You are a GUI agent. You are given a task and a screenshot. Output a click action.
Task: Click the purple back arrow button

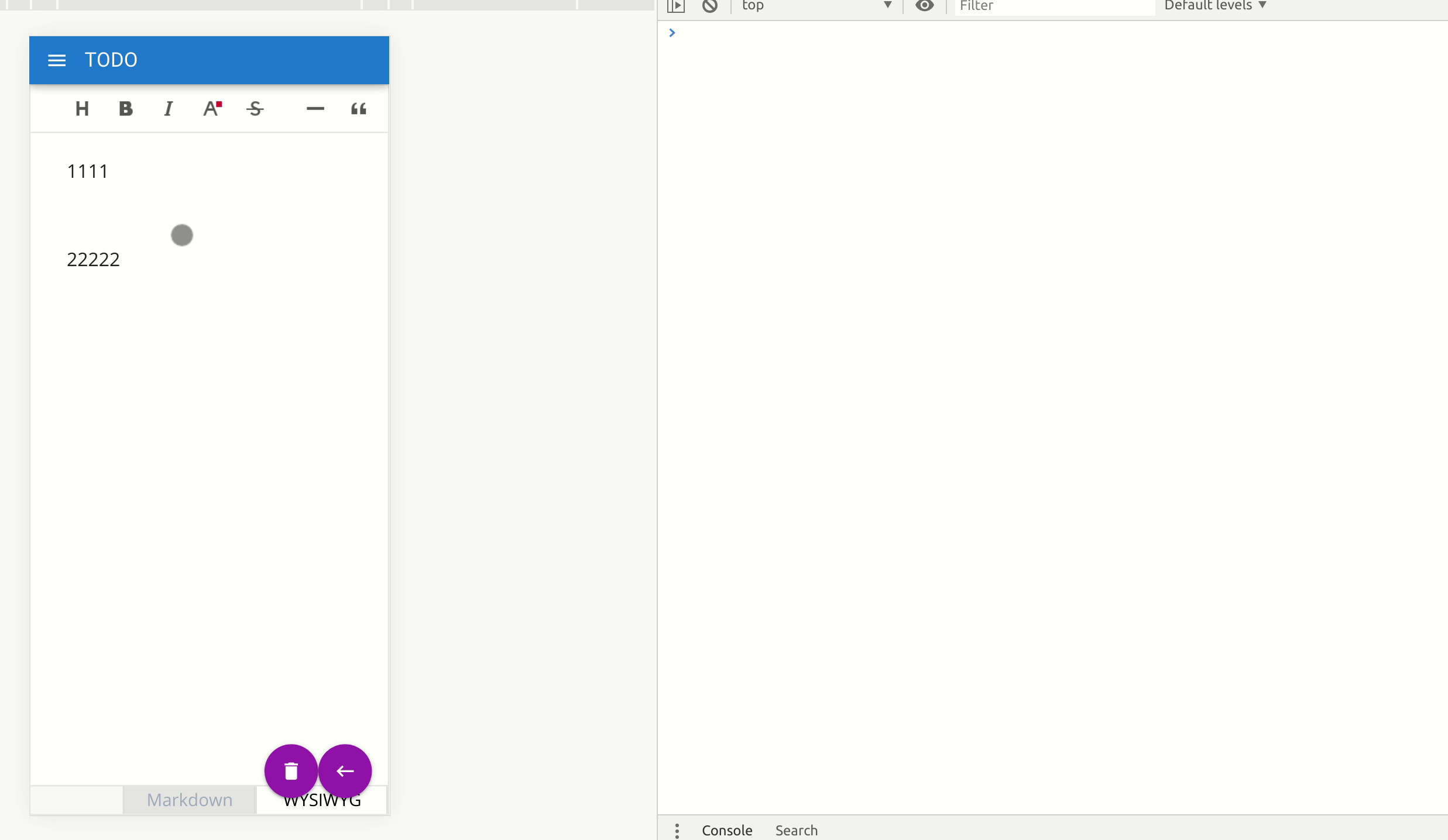345,770
